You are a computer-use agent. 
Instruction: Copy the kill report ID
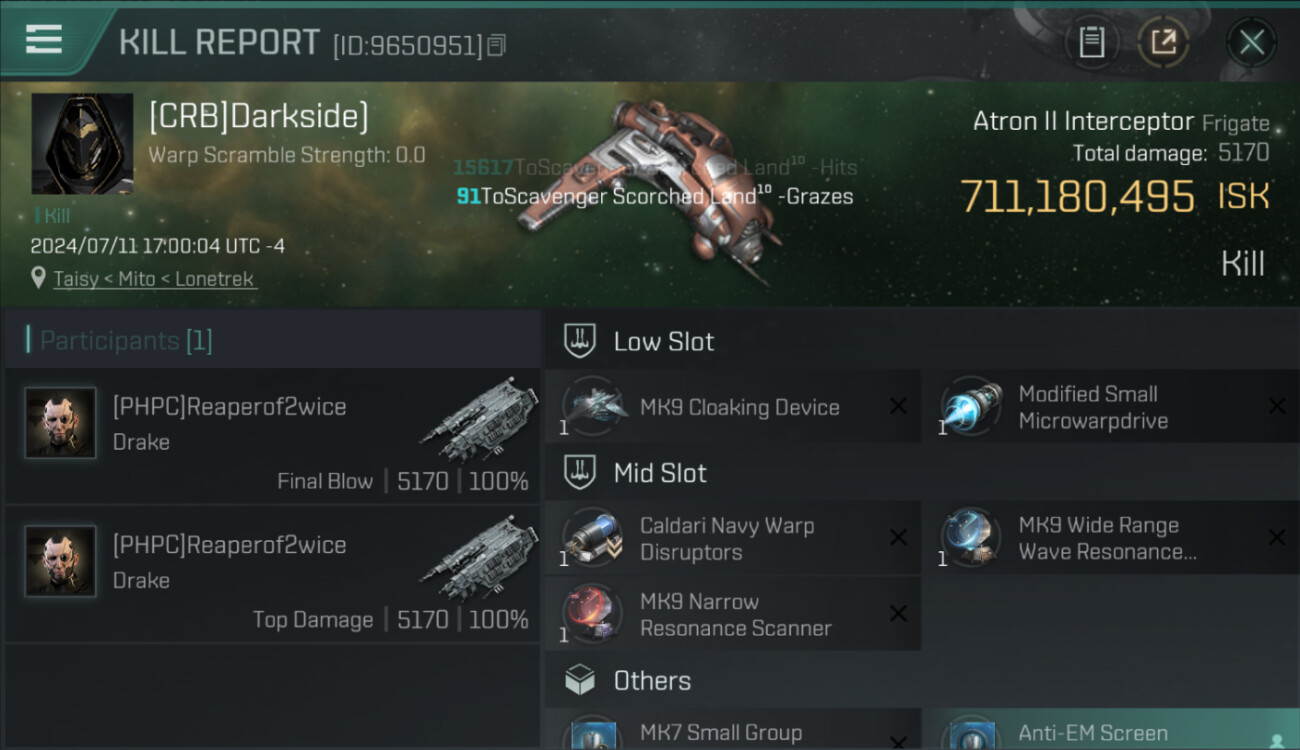pyautogui.click(x=497, y=45)
